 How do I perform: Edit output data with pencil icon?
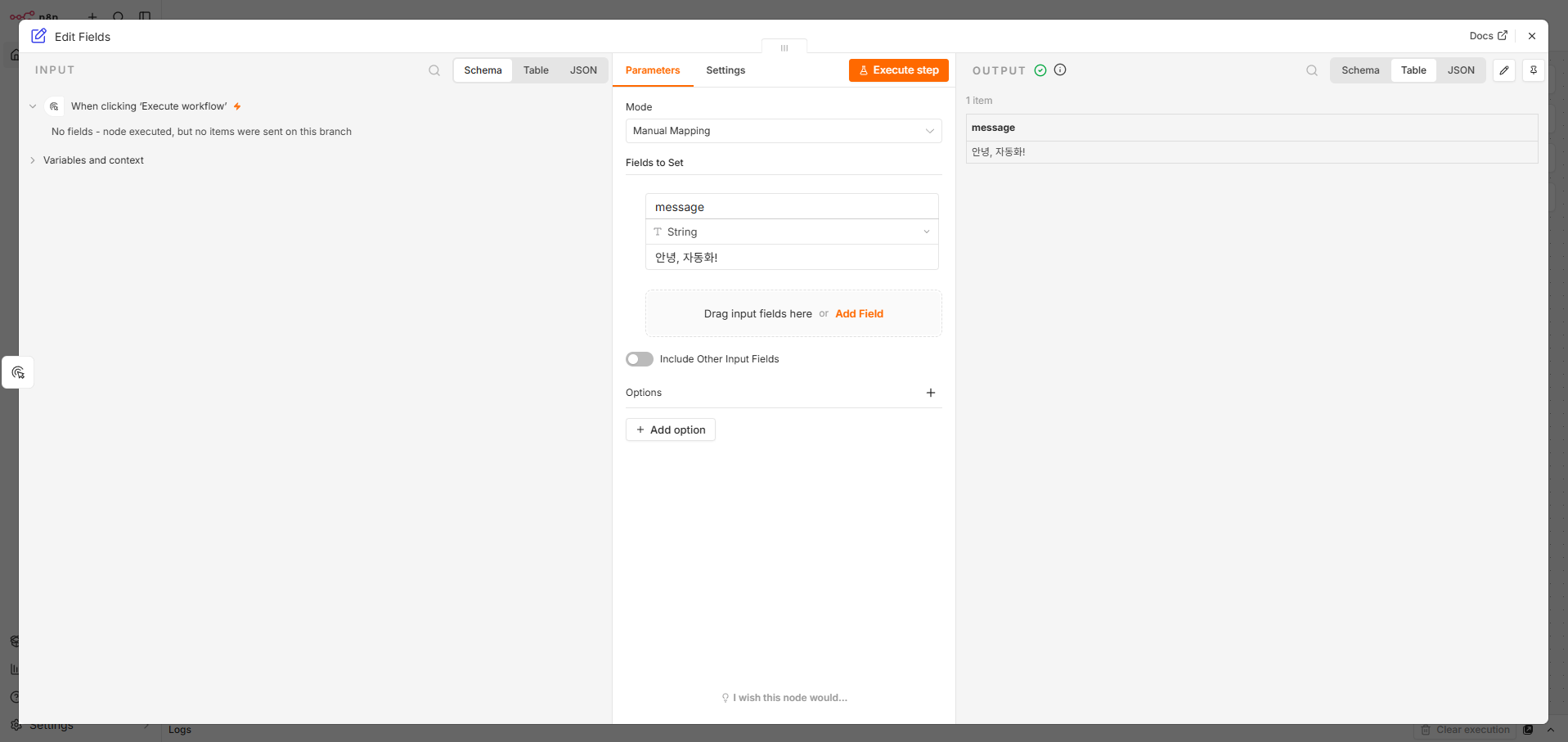[x=1504, y=70]
